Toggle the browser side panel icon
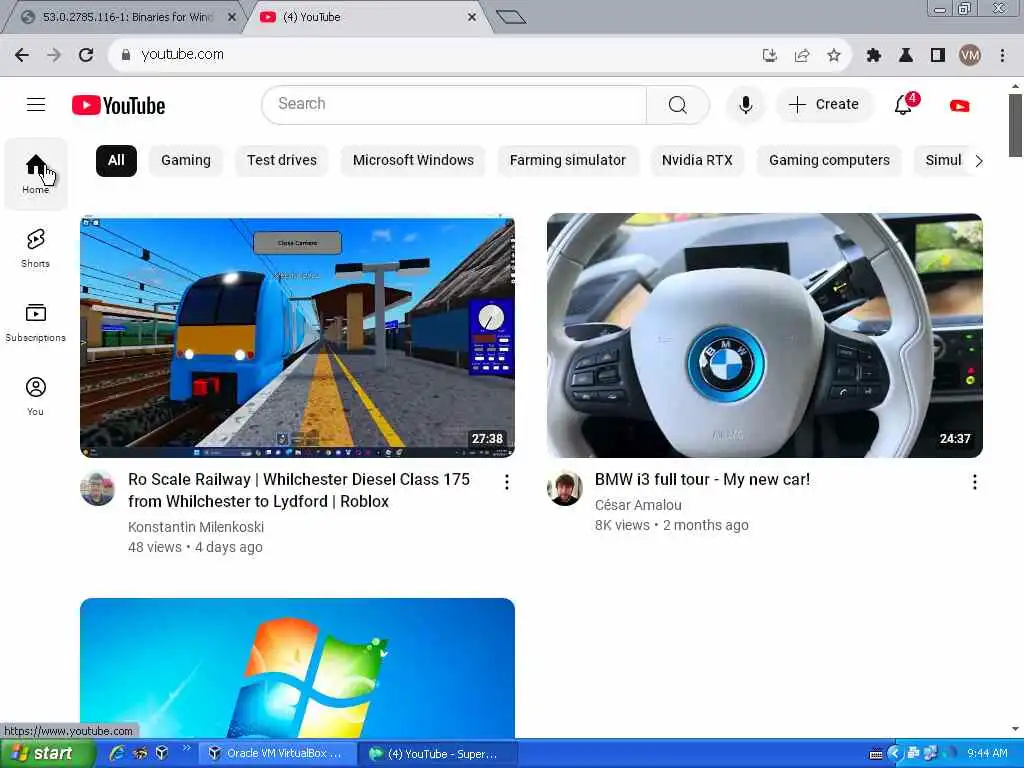The height and width of the screenshot is (768, 1024). tap(938, 56)
